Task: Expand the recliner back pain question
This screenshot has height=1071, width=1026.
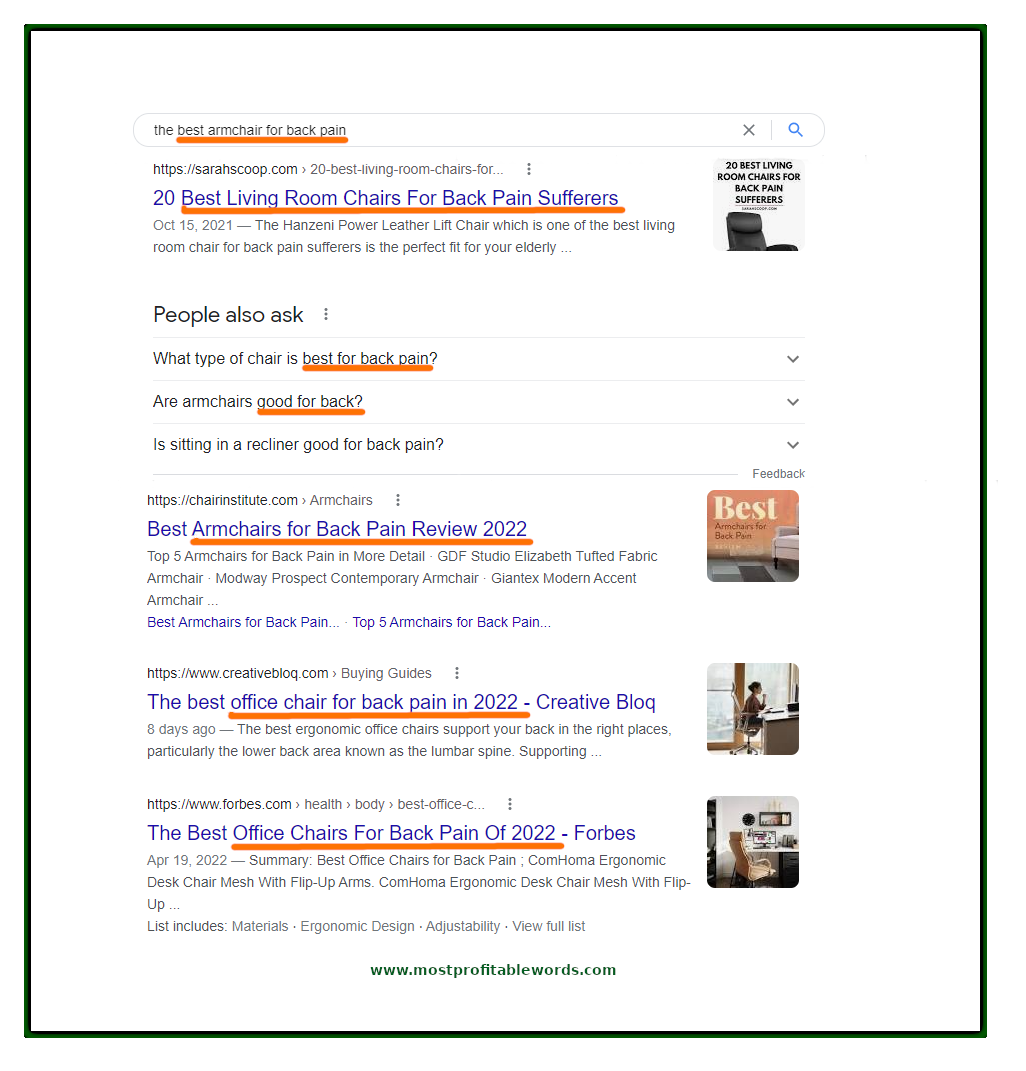Action: [x=793, y=444]
